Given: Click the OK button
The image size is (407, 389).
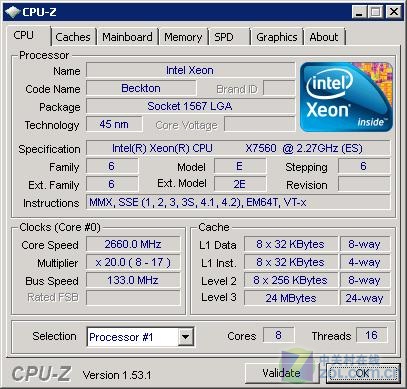Looking at the screenshot, I should pos(363,373).
